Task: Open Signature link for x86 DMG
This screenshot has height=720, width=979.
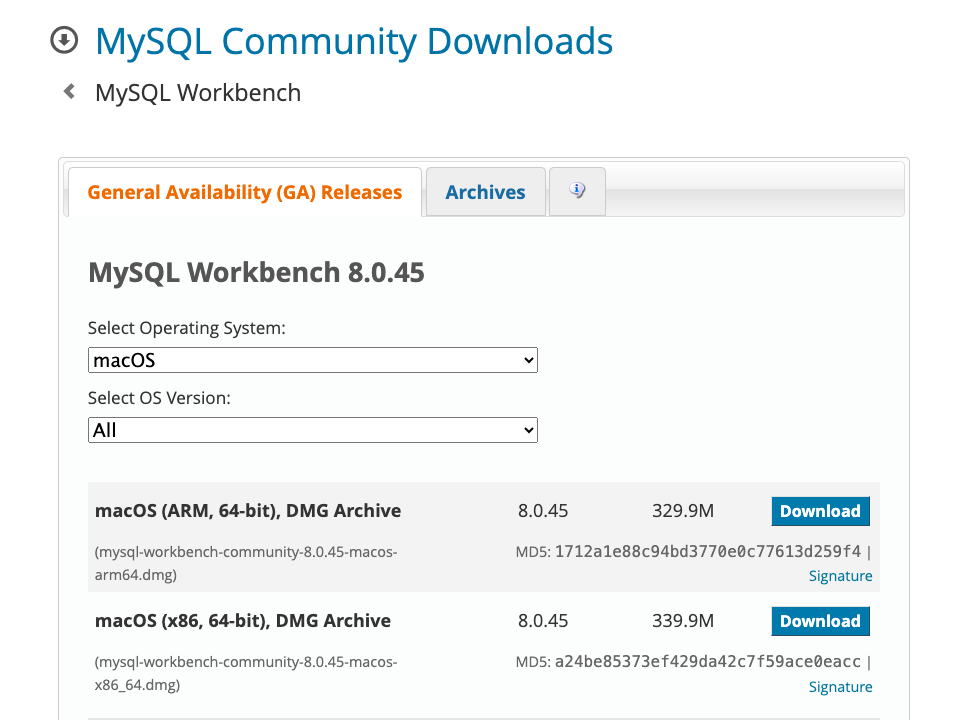Action: pyautogui.click(x=840, y=687)
